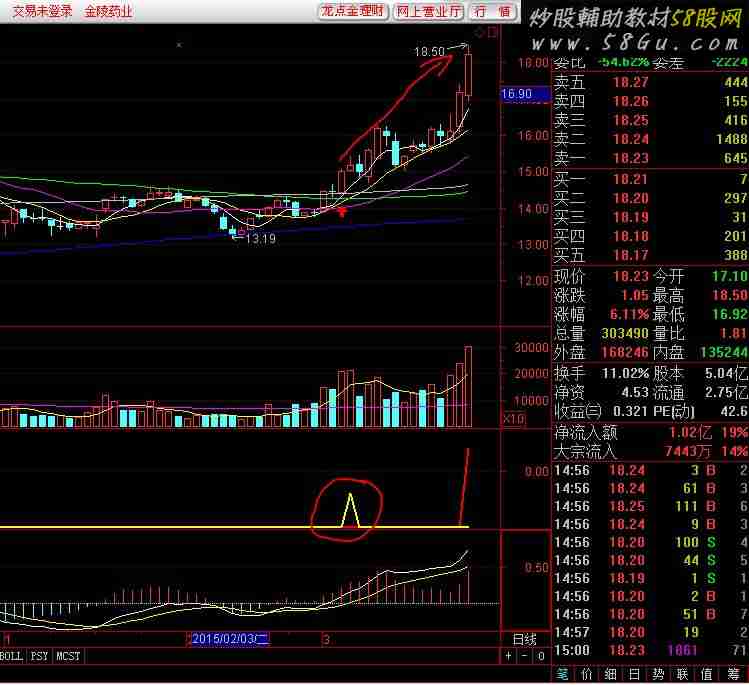Viewport: 749px width, 685px height.
Task: Select the MCST indicator tab
Action: [68, 656]
